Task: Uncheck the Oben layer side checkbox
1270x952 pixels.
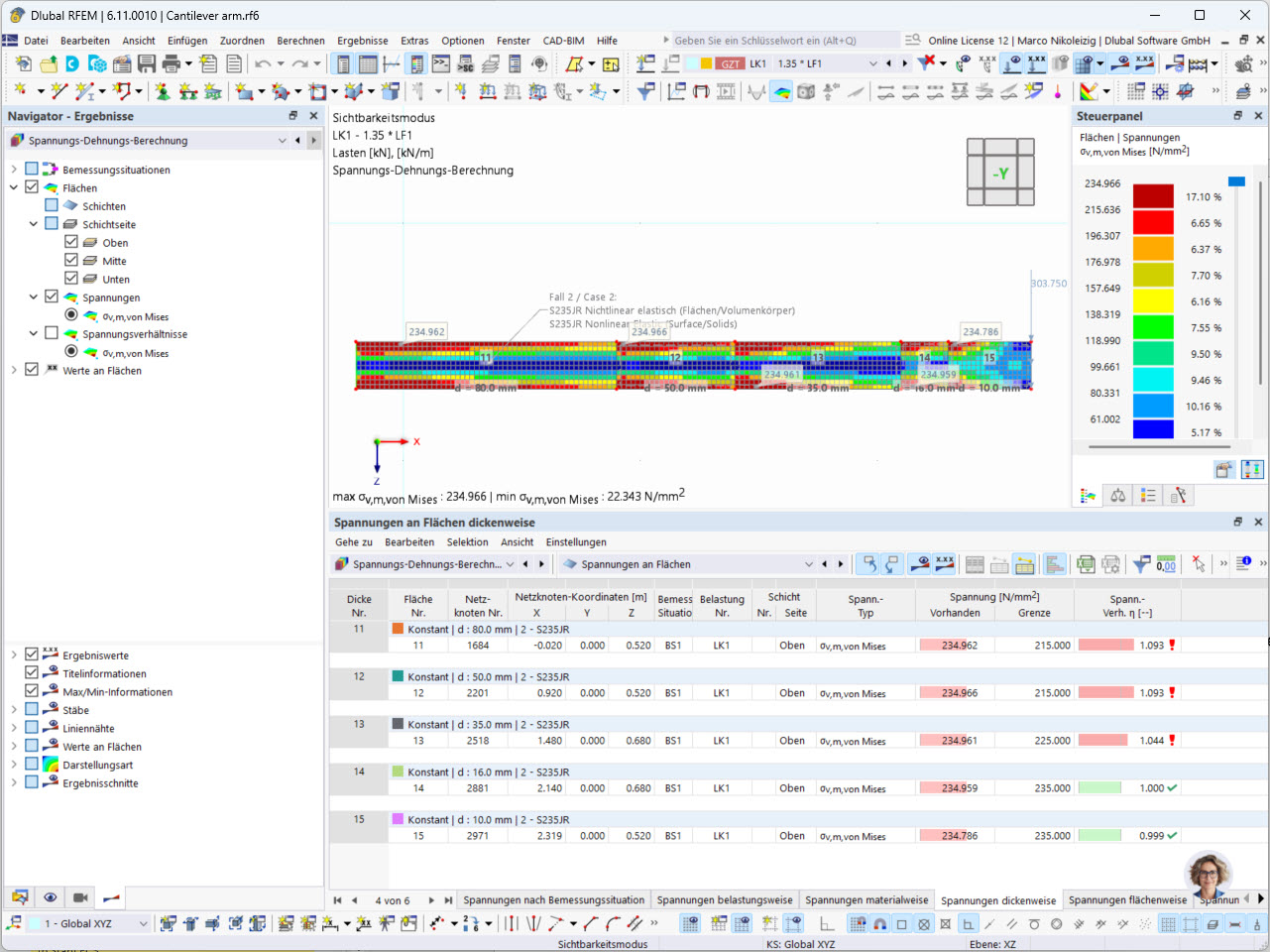Action: pyautogui.click(x=71, y=241)
